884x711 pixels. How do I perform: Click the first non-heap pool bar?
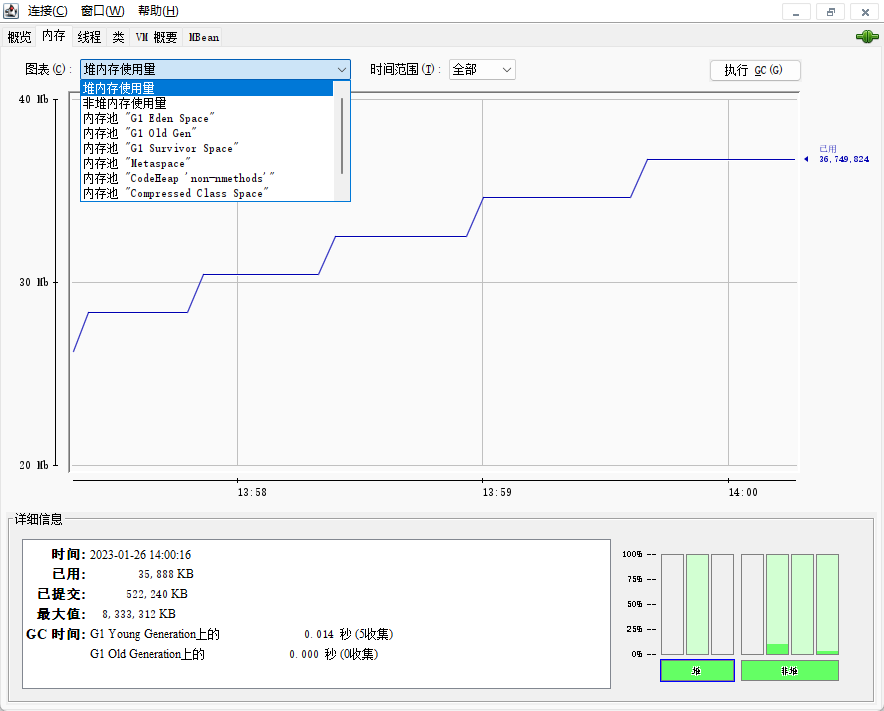[x=752, y=604]
